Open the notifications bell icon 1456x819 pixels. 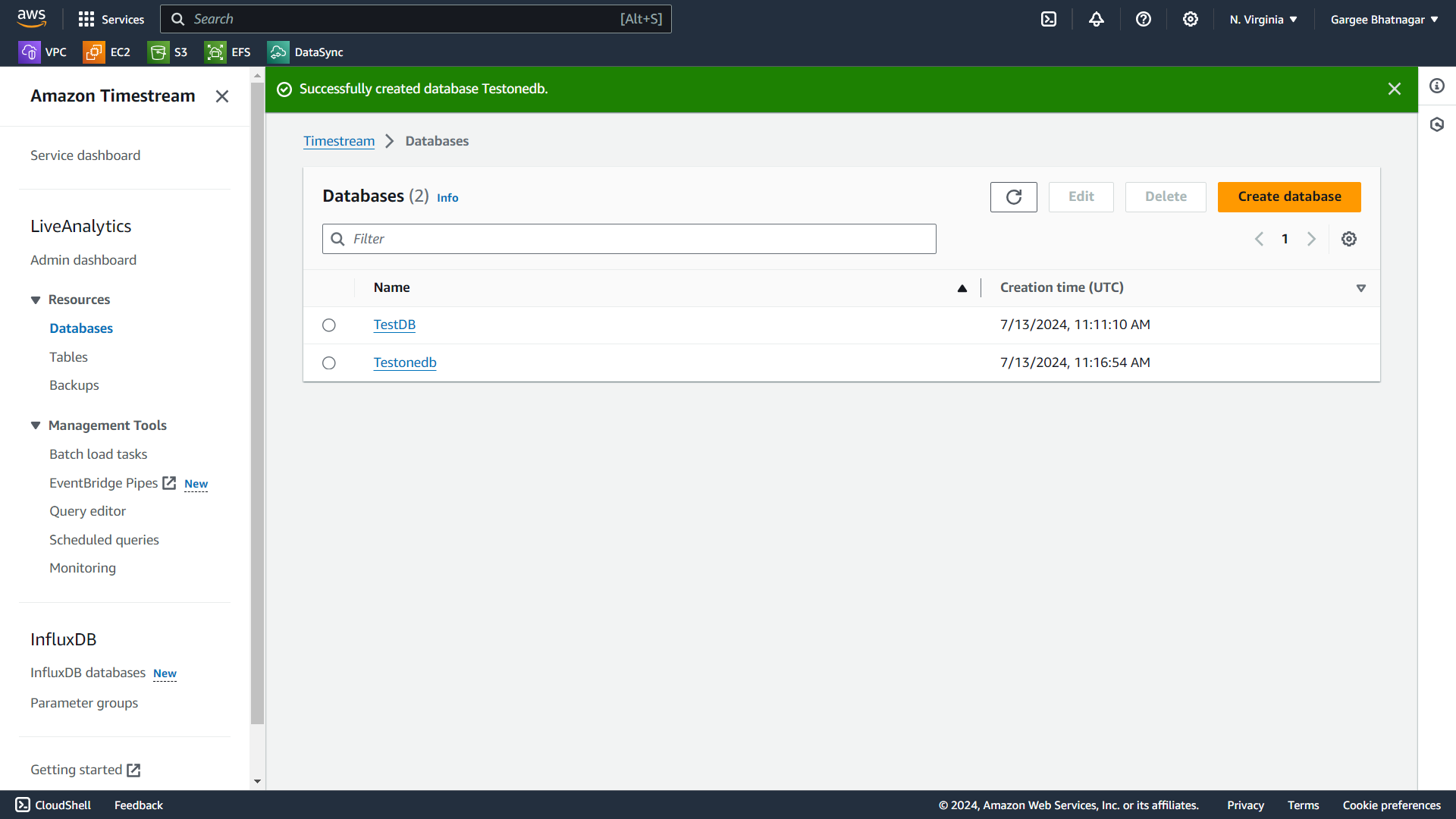[x=1097, y=20]
